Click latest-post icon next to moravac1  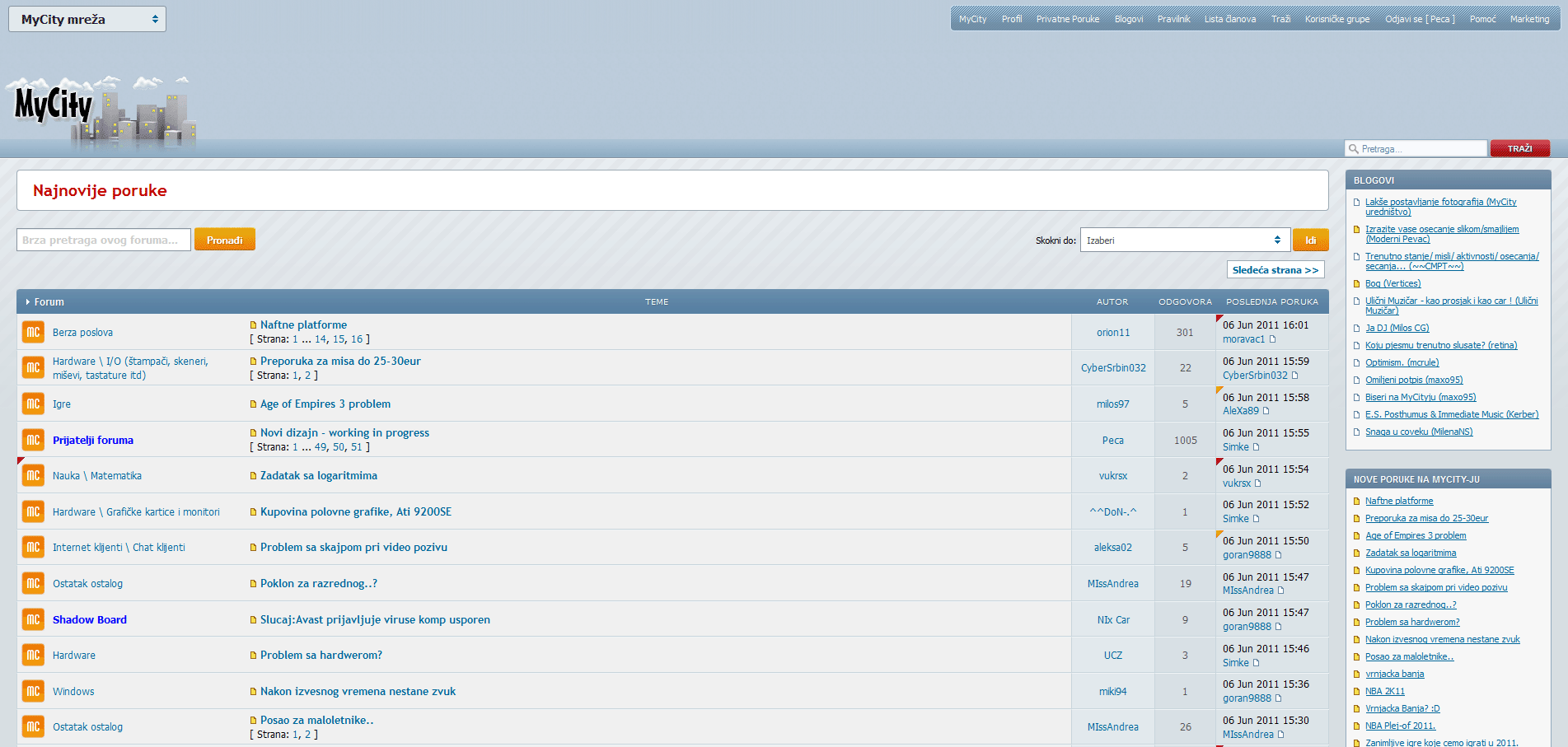[1272, 339]
